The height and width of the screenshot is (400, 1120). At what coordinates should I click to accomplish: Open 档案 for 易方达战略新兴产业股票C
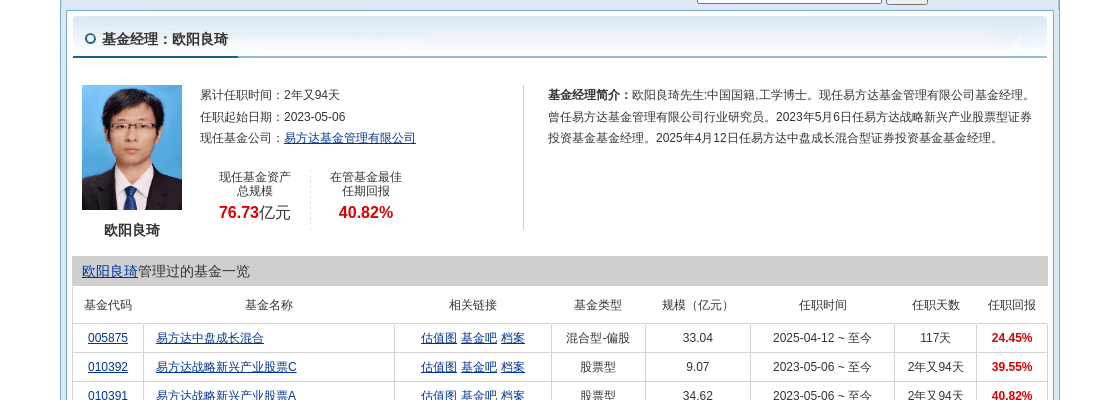click(x=513, y=367)
